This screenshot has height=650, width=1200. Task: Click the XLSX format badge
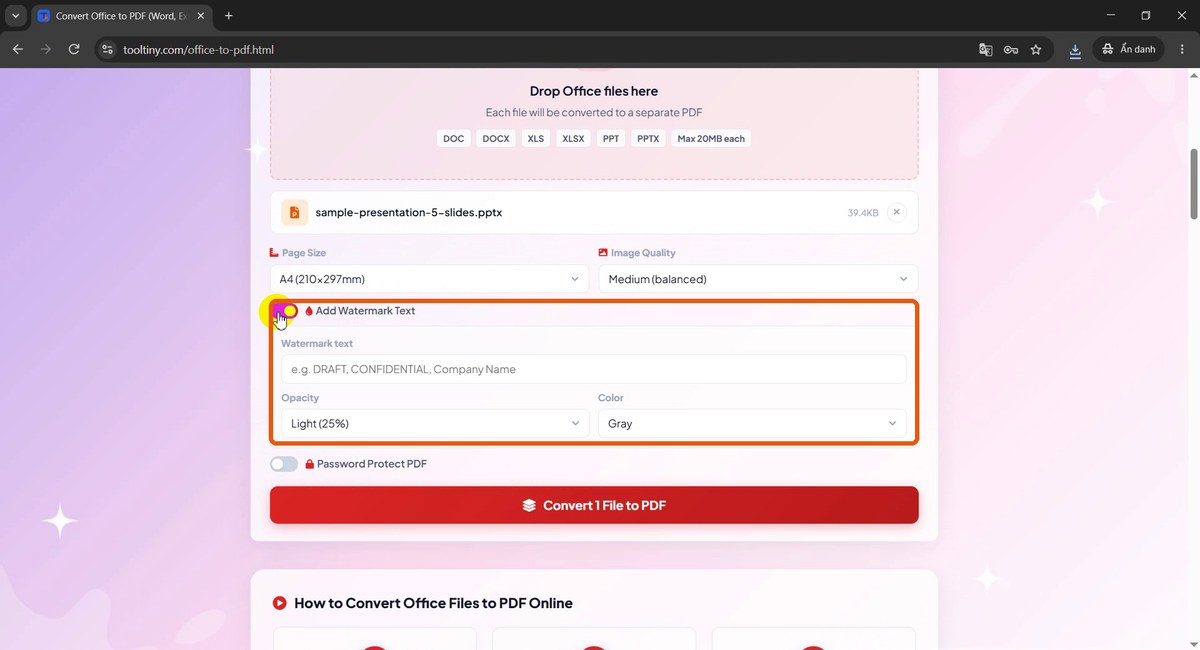coord(573,139)
